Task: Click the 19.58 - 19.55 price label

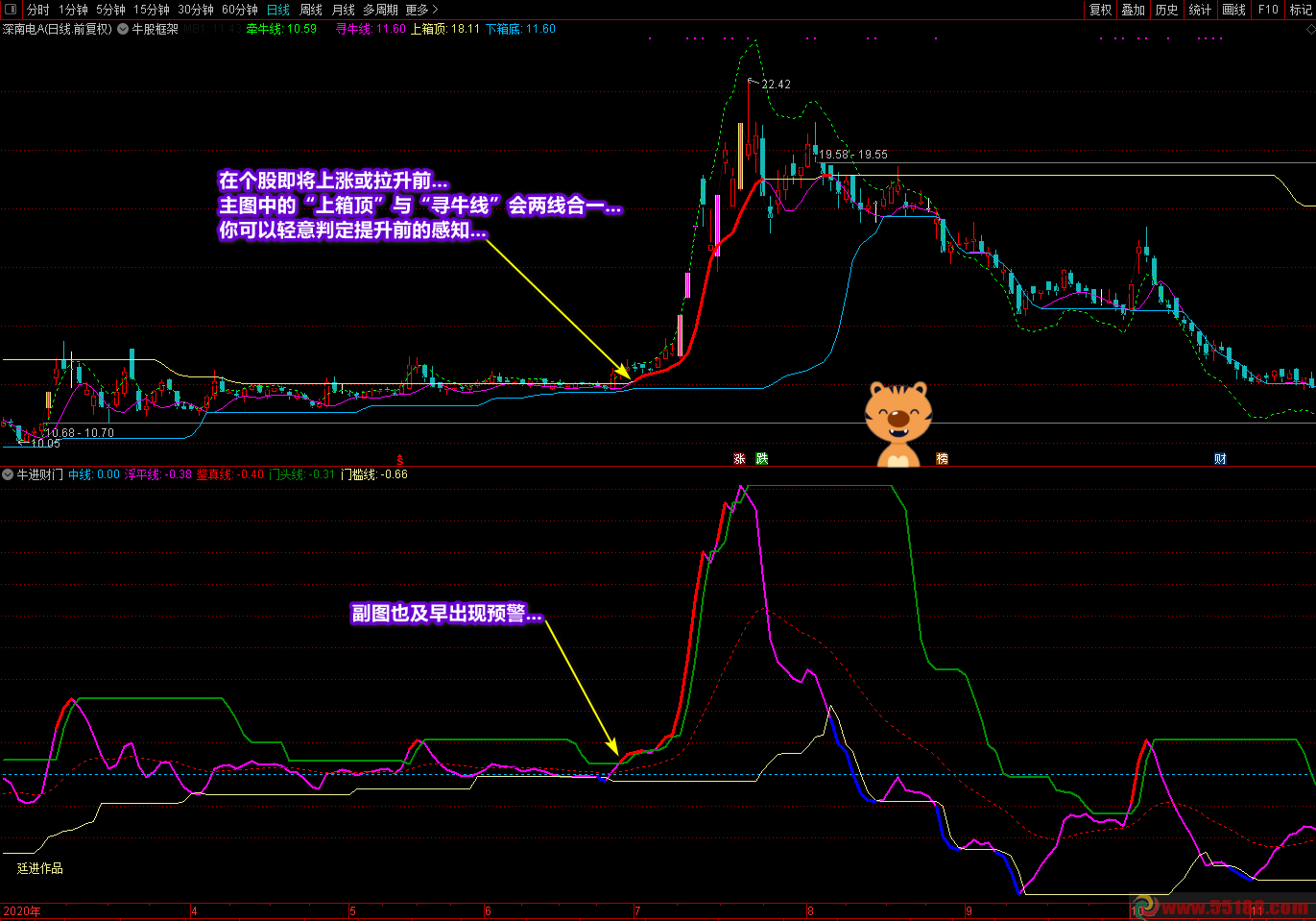Action: click(853, 155)
